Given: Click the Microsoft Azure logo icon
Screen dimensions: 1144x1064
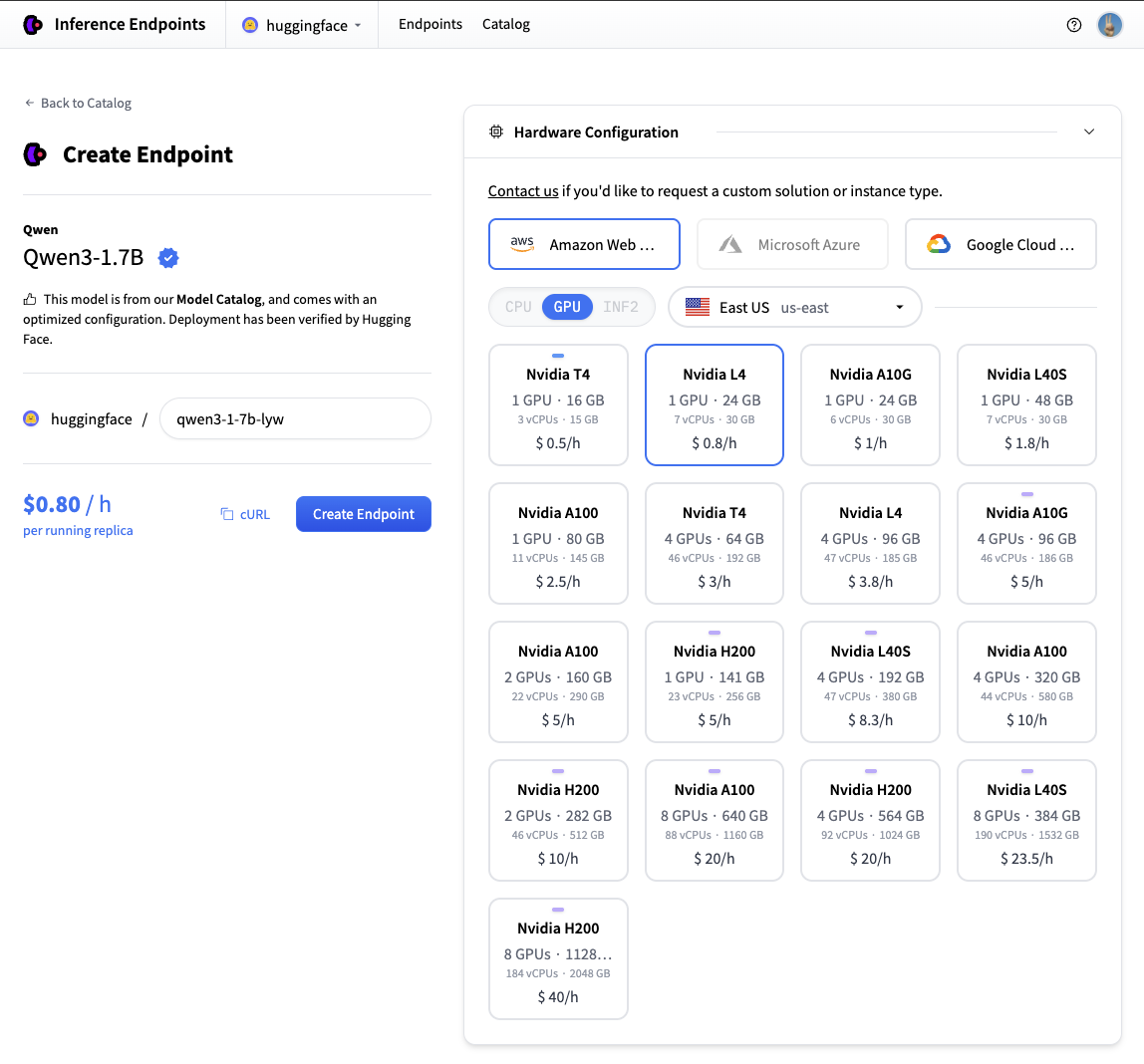Looking at the screenshot, I should (x=730, y=244).
